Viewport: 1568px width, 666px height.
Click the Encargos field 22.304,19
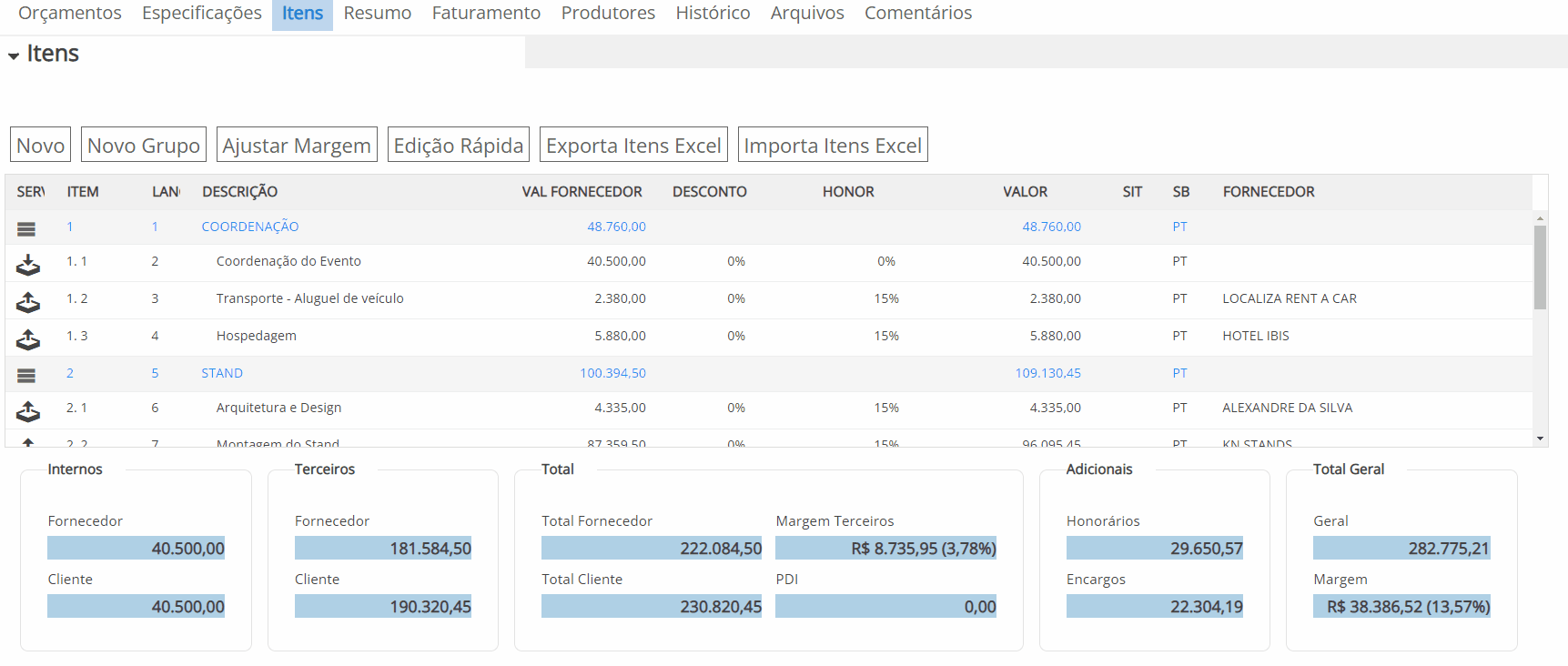[1155, 606]
